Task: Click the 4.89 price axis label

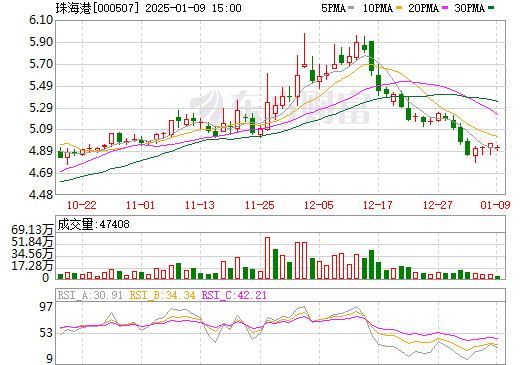Action: 41,151
